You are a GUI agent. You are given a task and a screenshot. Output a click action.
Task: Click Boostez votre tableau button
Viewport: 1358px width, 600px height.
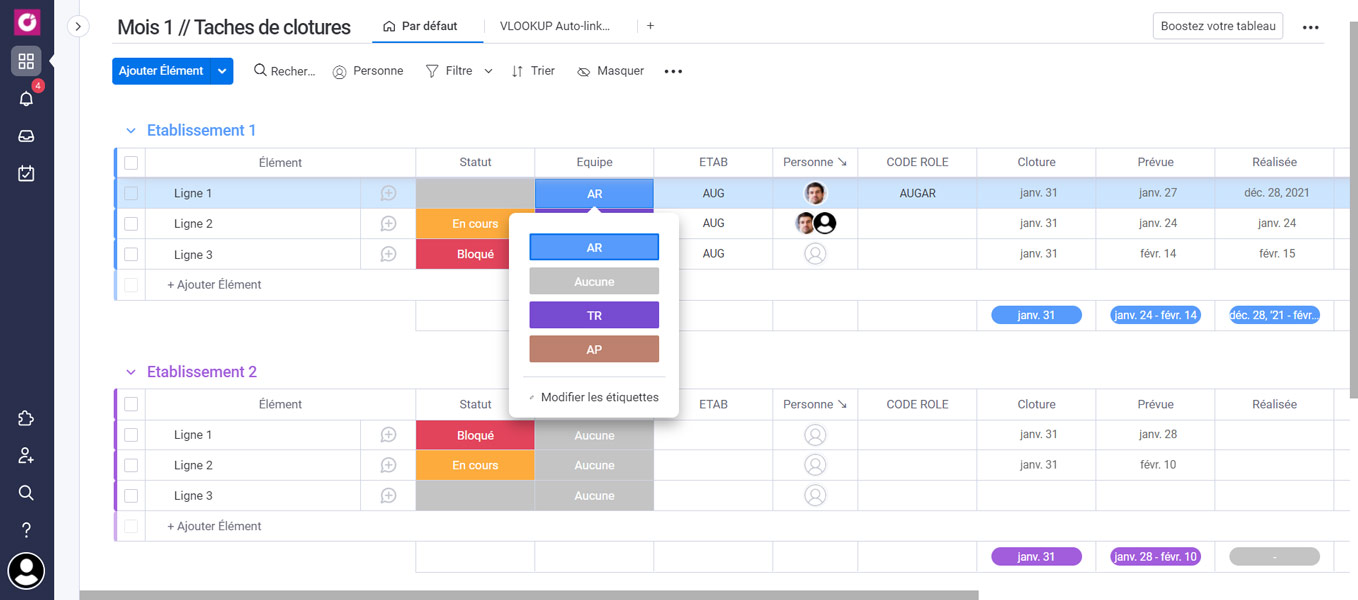click(x=1217, y=26)
